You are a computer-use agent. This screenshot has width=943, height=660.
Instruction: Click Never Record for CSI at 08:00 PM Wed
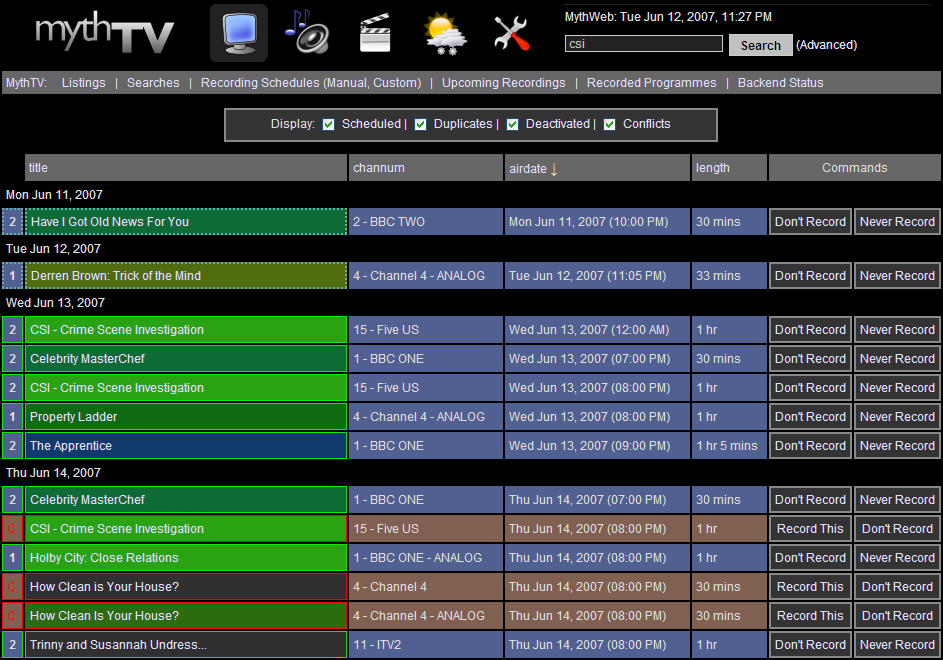pos(897,388)
